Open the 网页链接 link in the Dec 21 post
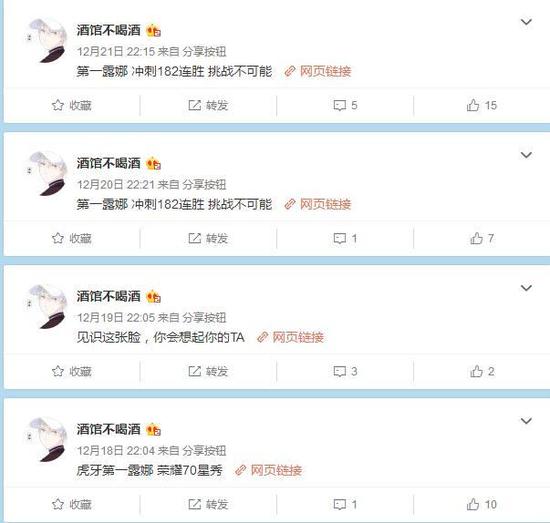Viewport: 550px width, 523px height. (x=318, y=72)
